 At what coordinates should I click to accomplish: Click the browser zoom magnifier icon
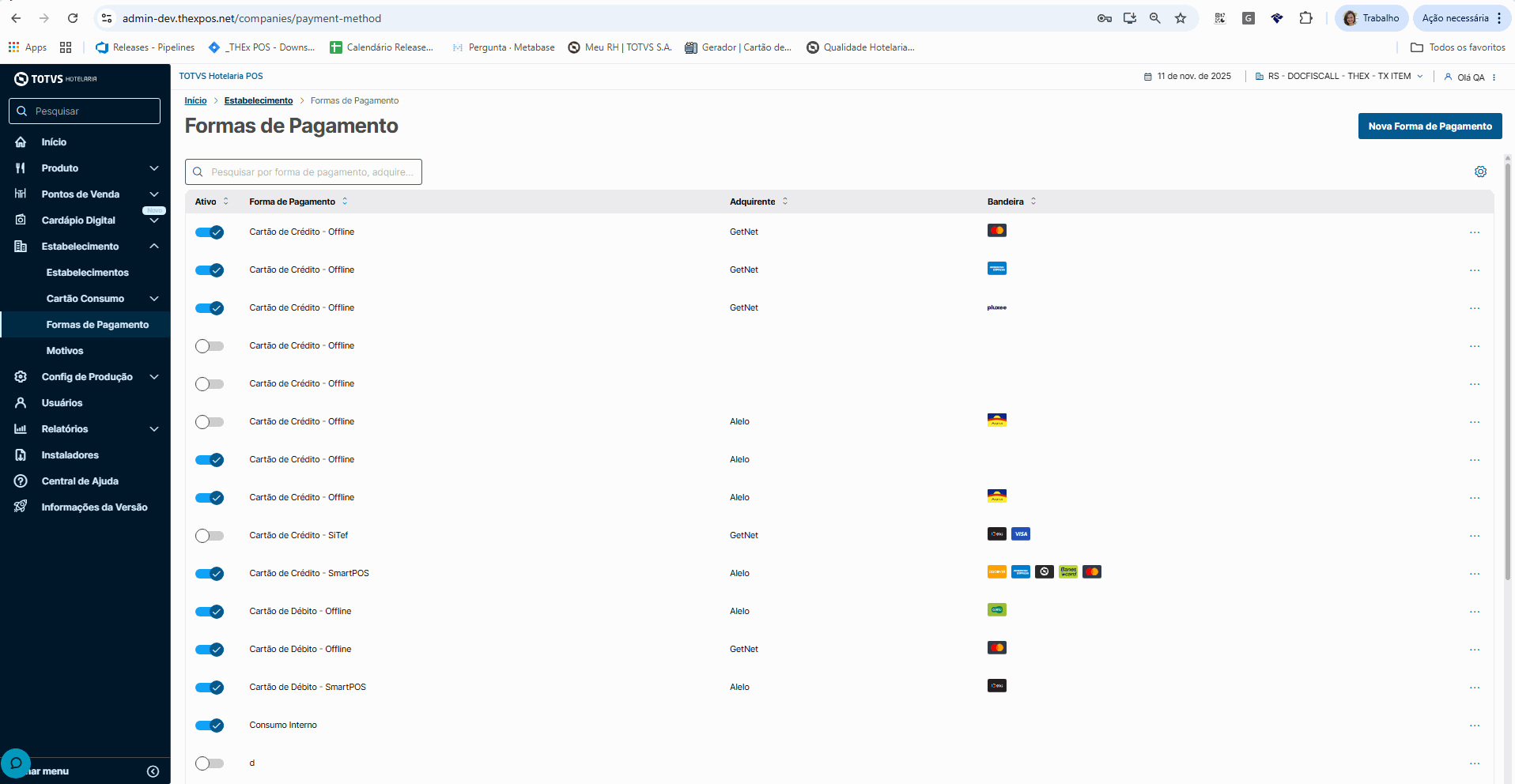pyautogui.click(x=1155, y=18)
